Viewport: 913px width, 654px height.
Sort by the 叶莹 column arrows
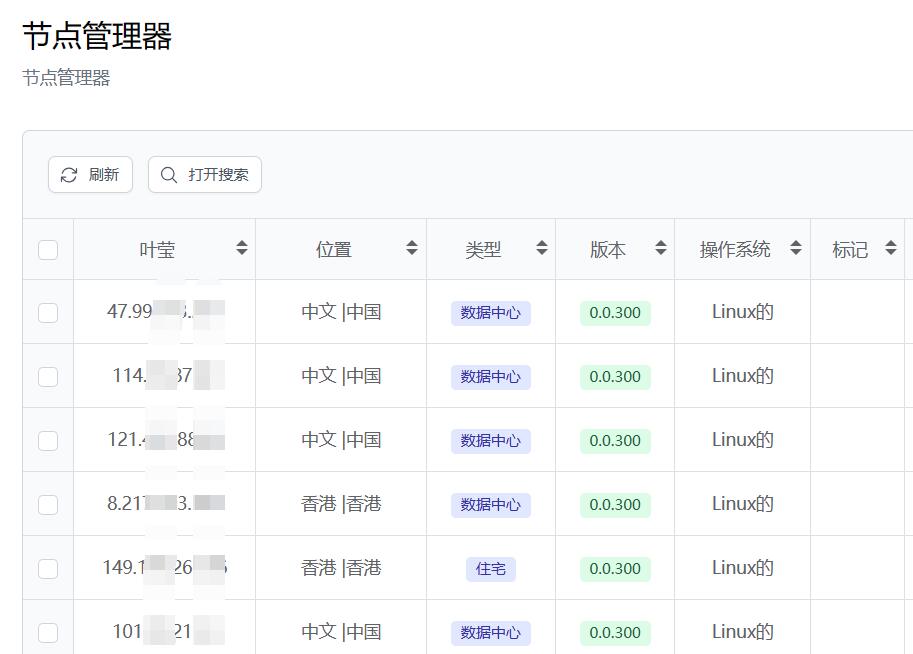[242, 248]
